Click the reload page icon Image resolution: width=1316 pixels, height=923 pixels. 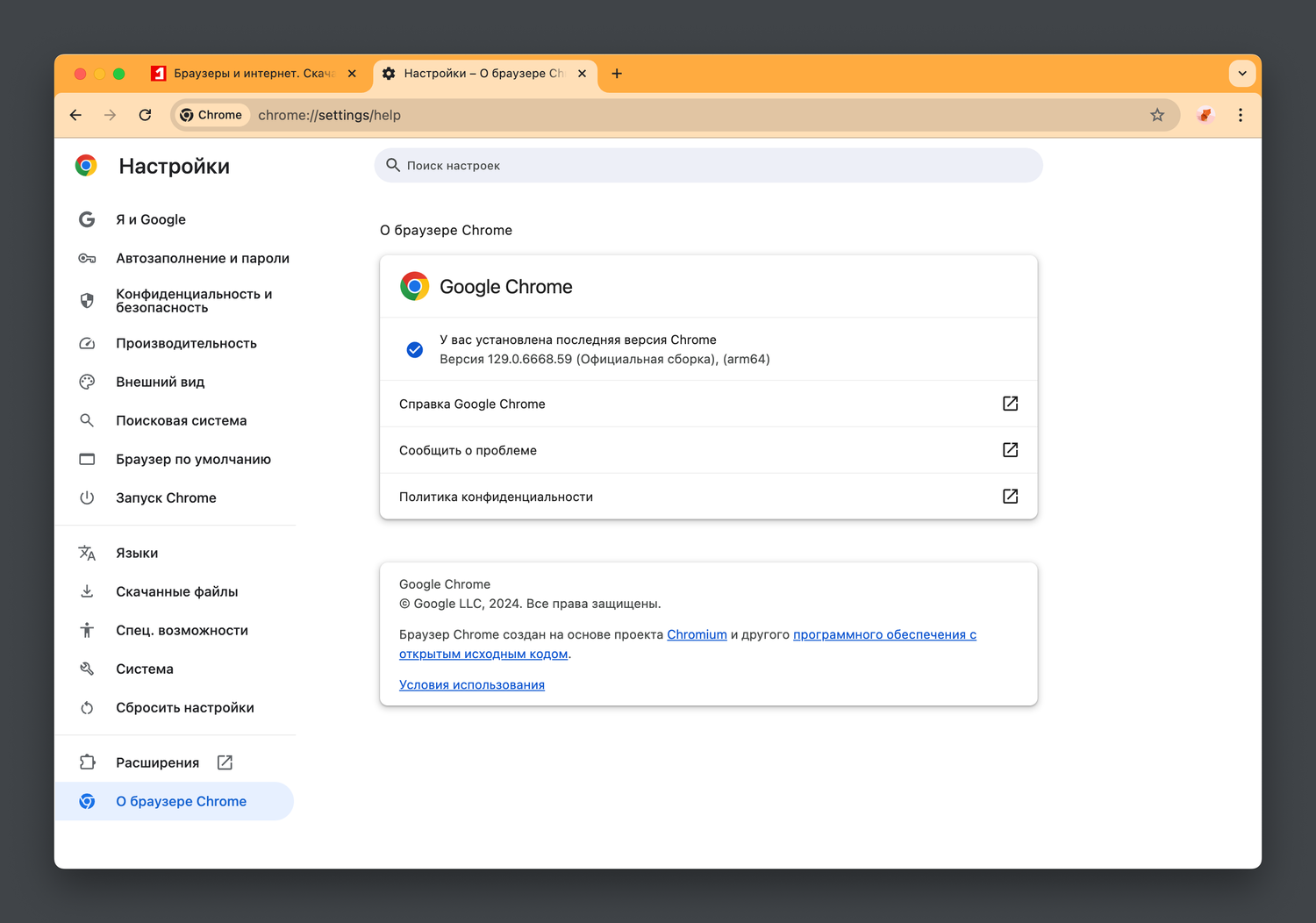pos(146,115)
